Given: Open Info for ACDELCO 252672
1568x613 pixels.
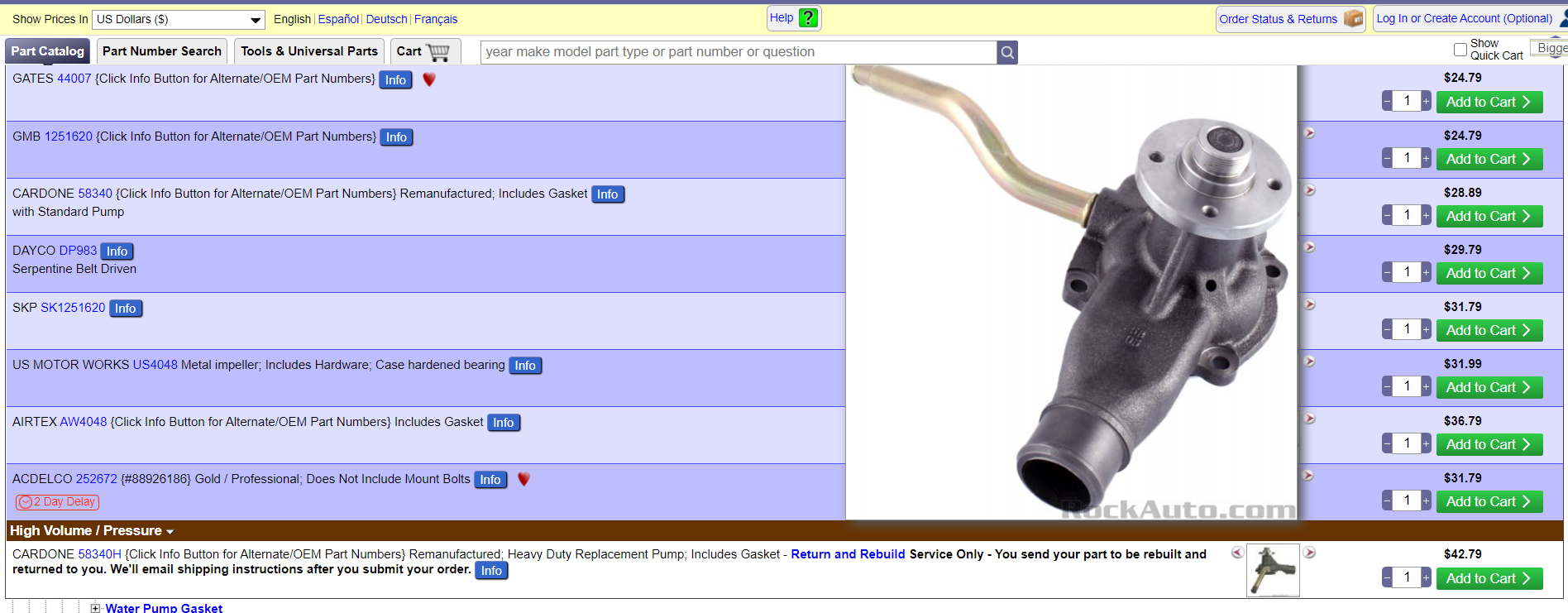Looking at the screenshot, I should click(x=490, y=480).
